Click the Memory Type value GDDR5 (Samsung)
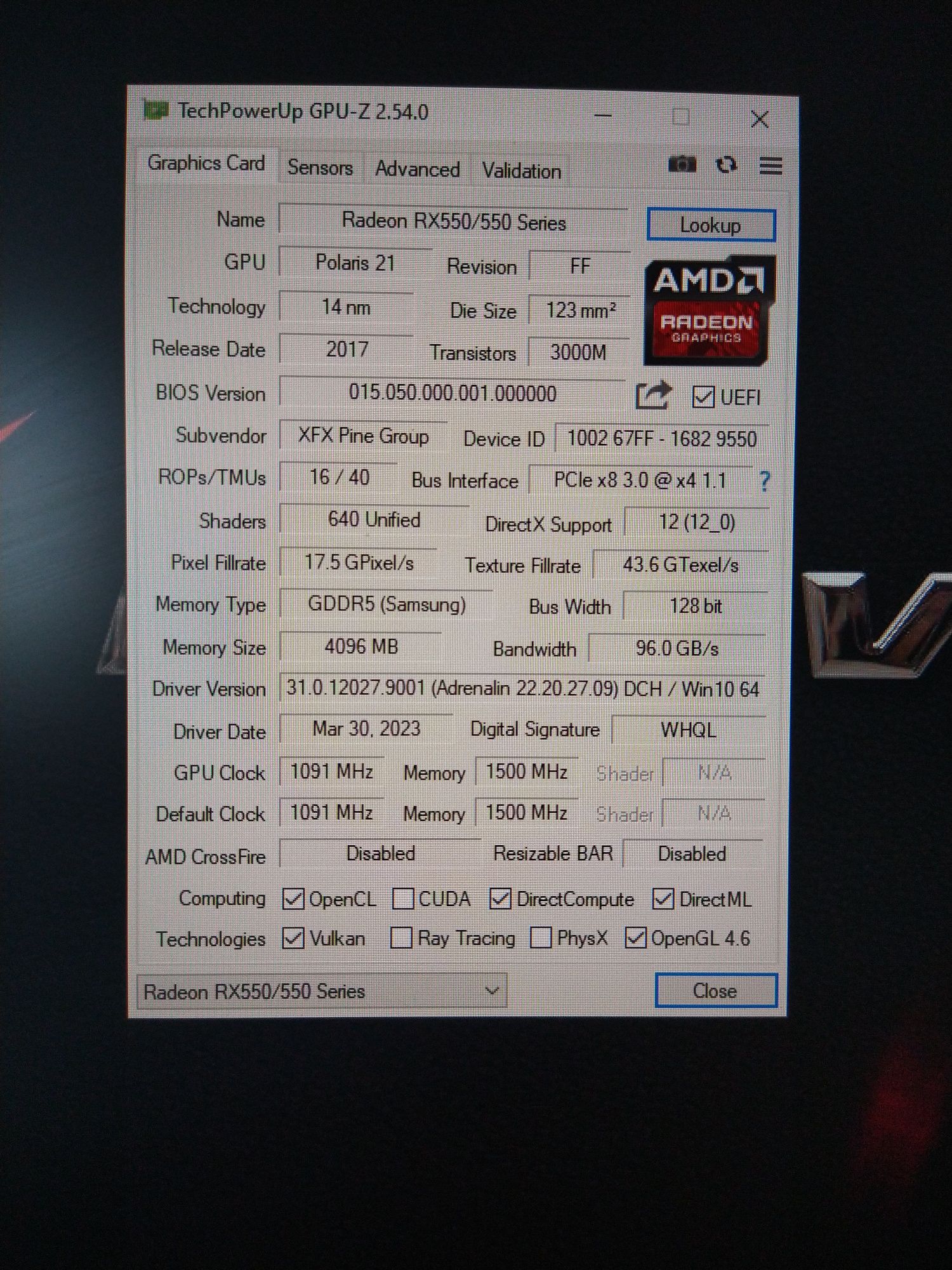 tap(386, 605)
